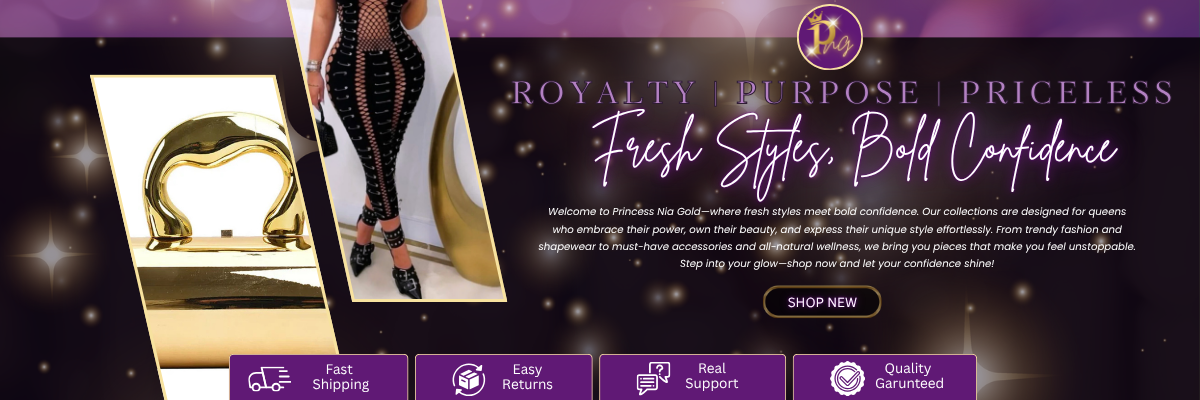Click the SHOP NEW button
The height and width of the screenshot is (400, 1200).
pyautogui.click(x=822, y=302)
